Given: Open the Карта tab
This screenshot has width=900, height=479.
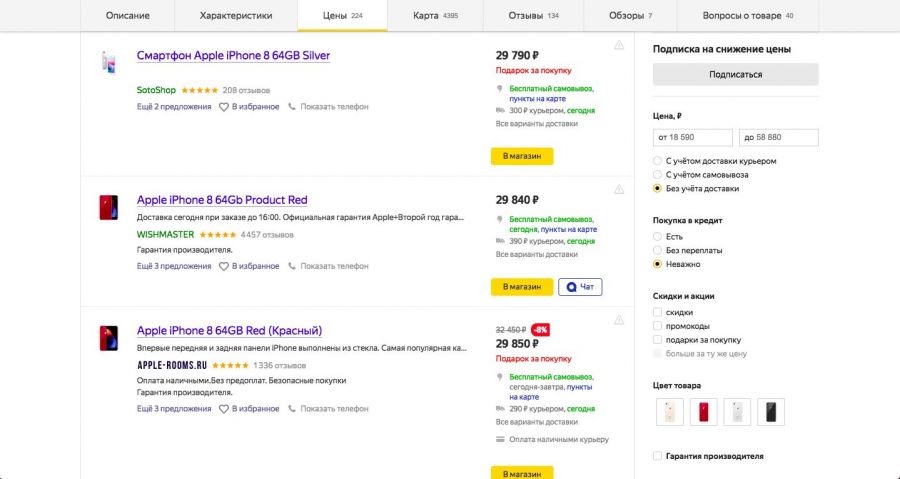Looking at the screenshot, I should (435, 15).
